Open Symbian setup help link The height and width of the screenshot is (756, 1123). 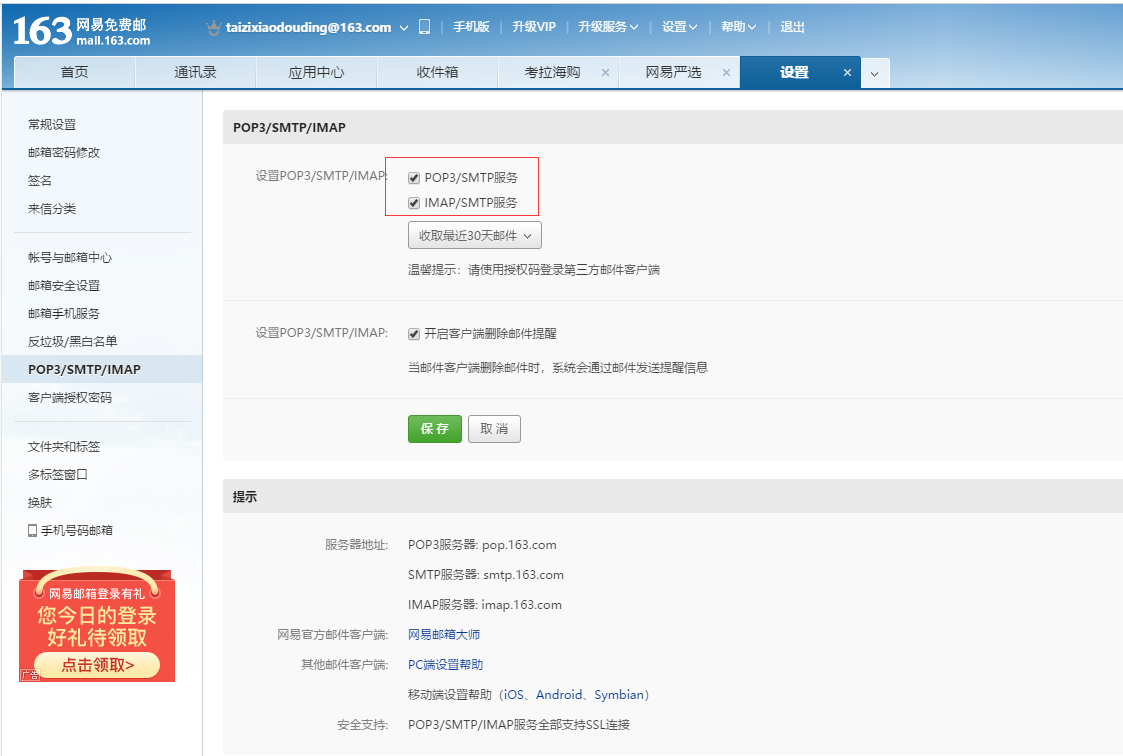click(x=619, y=694)
